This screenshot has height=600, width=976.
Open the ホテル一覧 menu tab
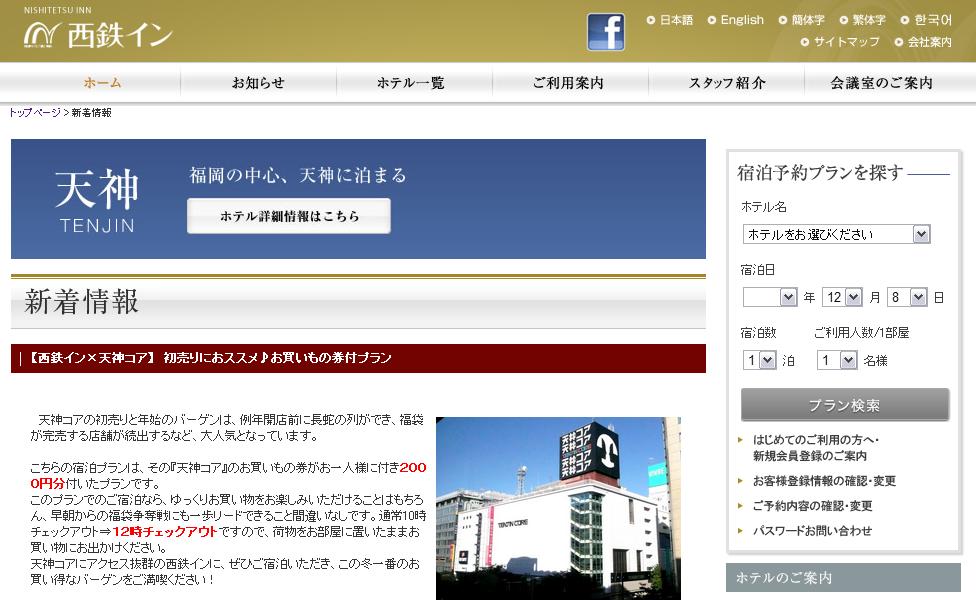click(411, 83)
